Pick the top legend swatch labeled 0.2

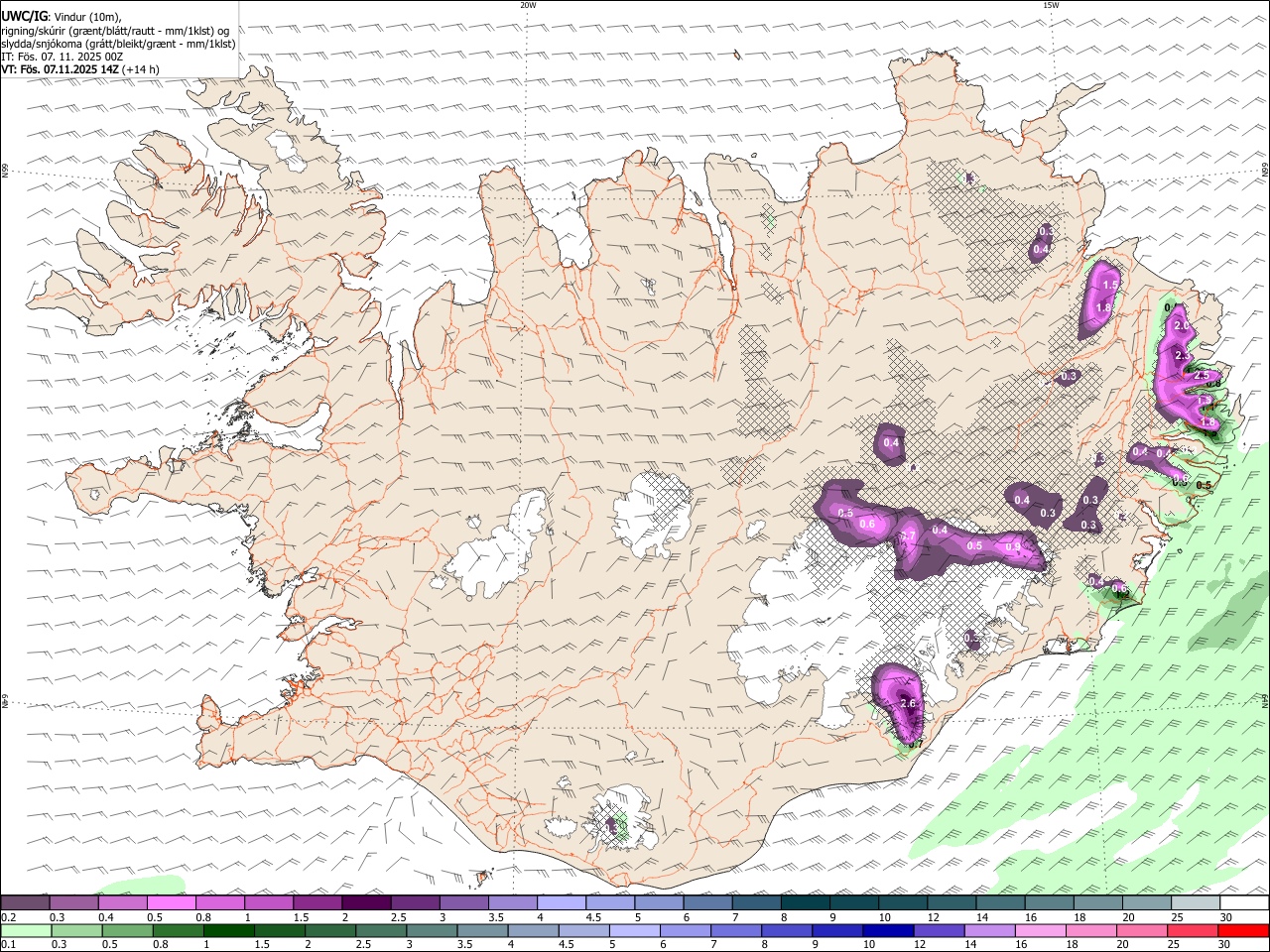click(x=25, y=903)
